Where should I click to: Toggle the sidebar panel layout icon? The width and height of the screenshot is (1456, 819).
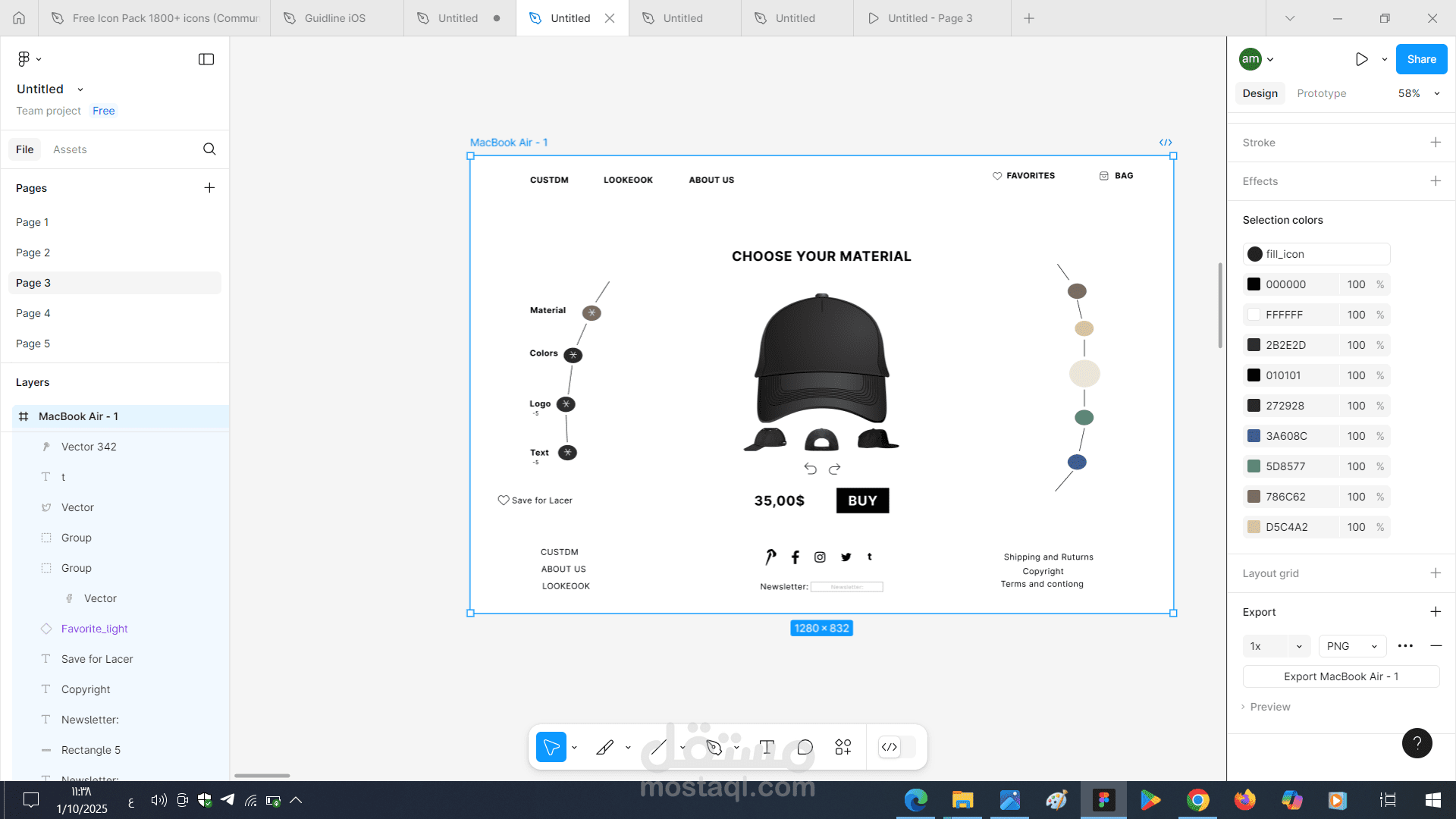point(206,59)
